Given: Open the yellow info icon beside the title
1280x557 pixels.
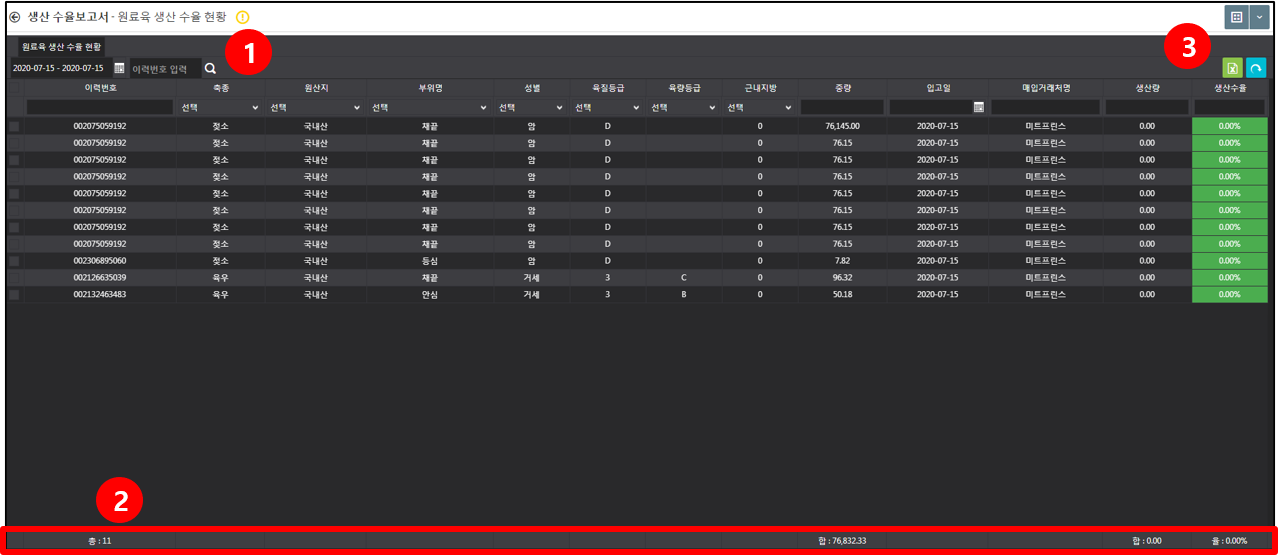Looking at the screenshot, I should pyautogui.click(x=243, y=18).
